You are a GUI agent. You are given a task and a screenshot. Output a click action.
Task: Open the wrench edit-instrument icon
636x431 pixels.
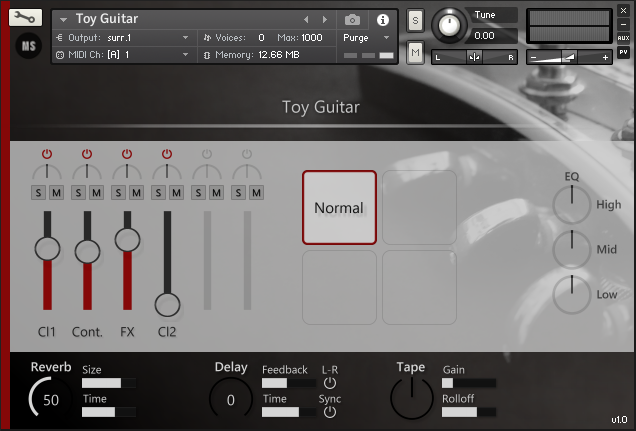[29, 18]
